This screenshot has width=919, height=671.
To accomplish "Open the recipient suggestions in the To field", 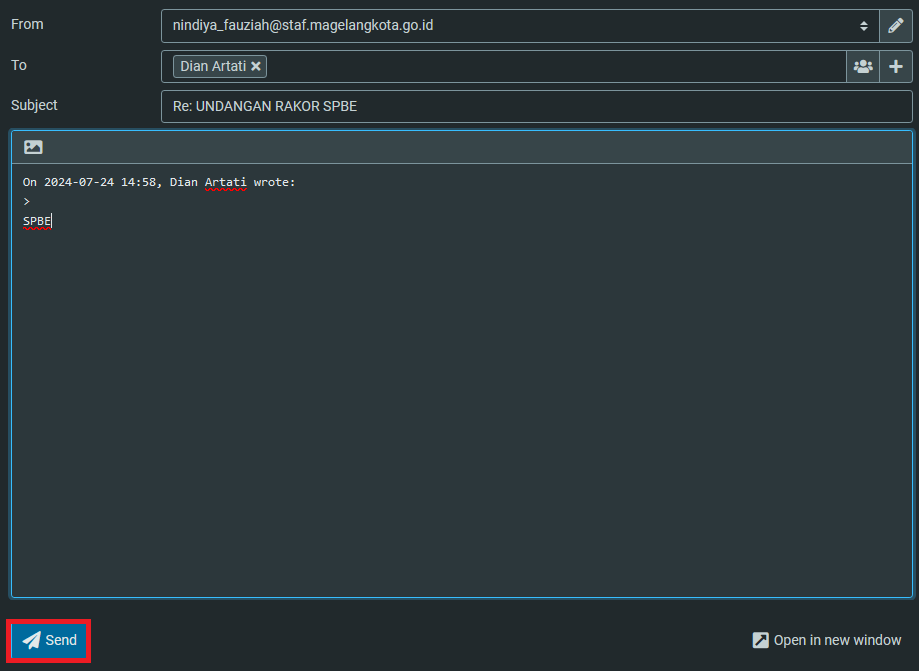I will click(x=550, y=66).
